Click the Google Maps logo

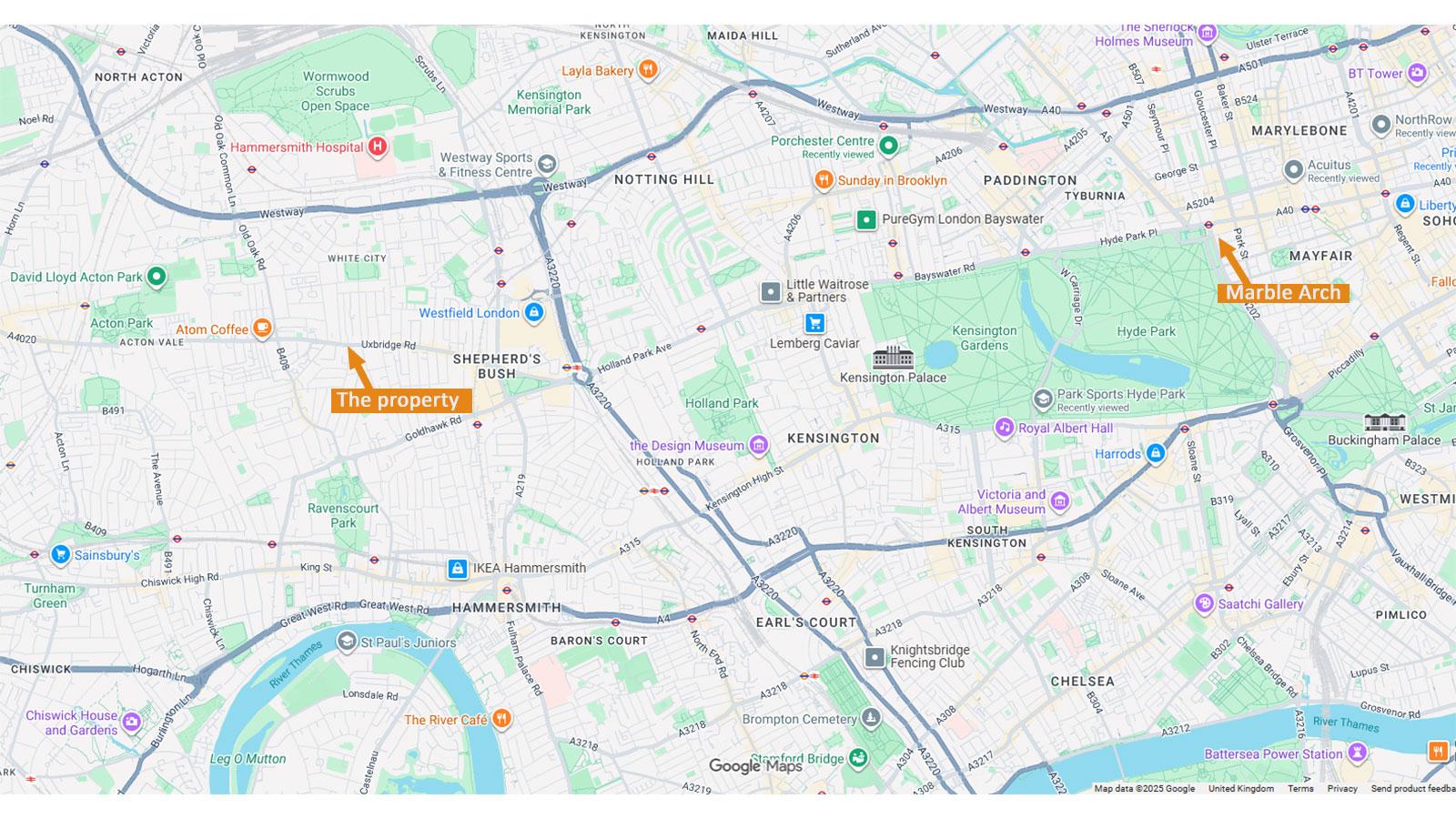click(x=755, y=766)
